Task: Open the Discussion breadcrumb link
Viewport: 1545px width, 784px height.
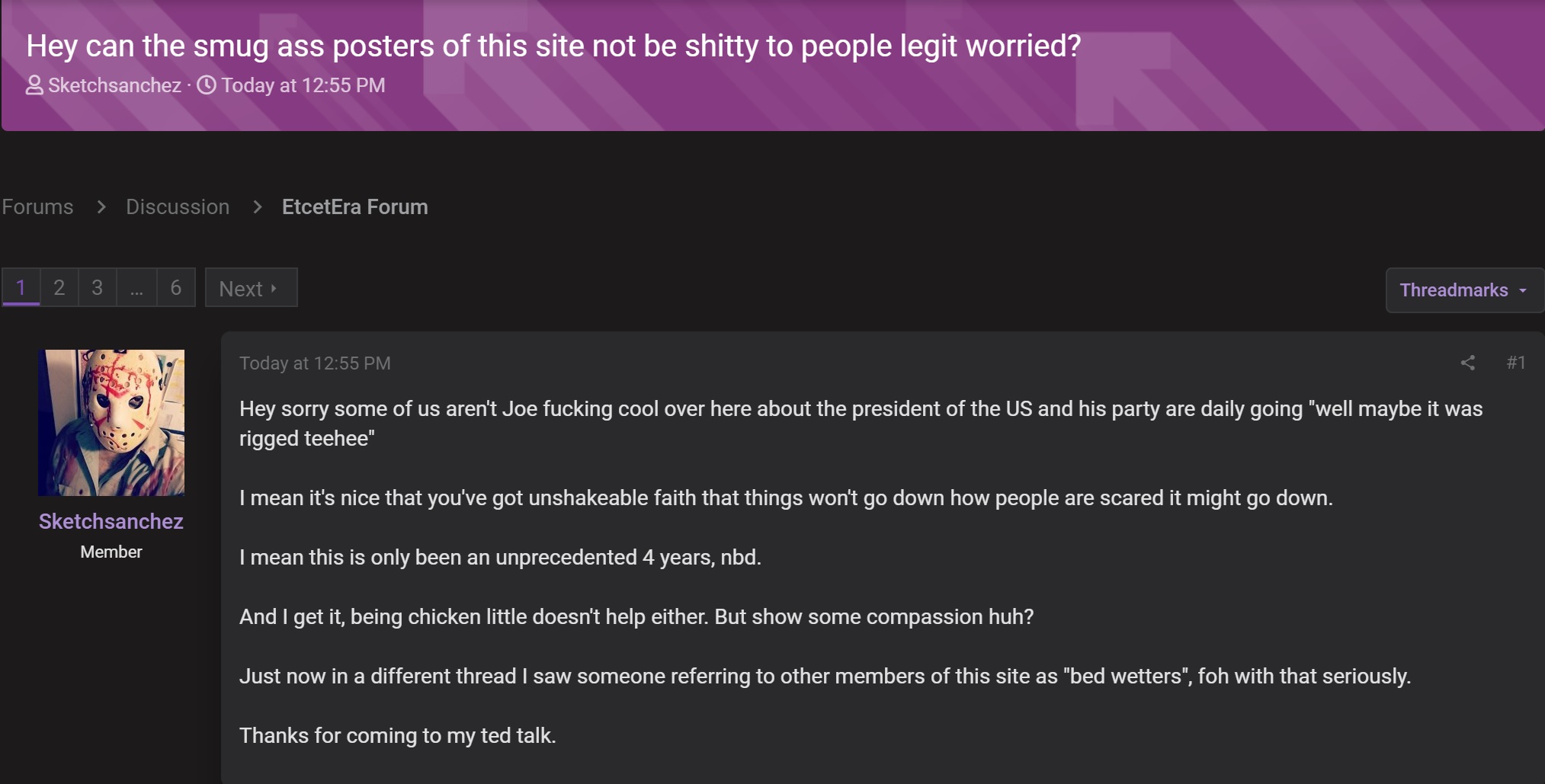Action: (x=178, y=206)
